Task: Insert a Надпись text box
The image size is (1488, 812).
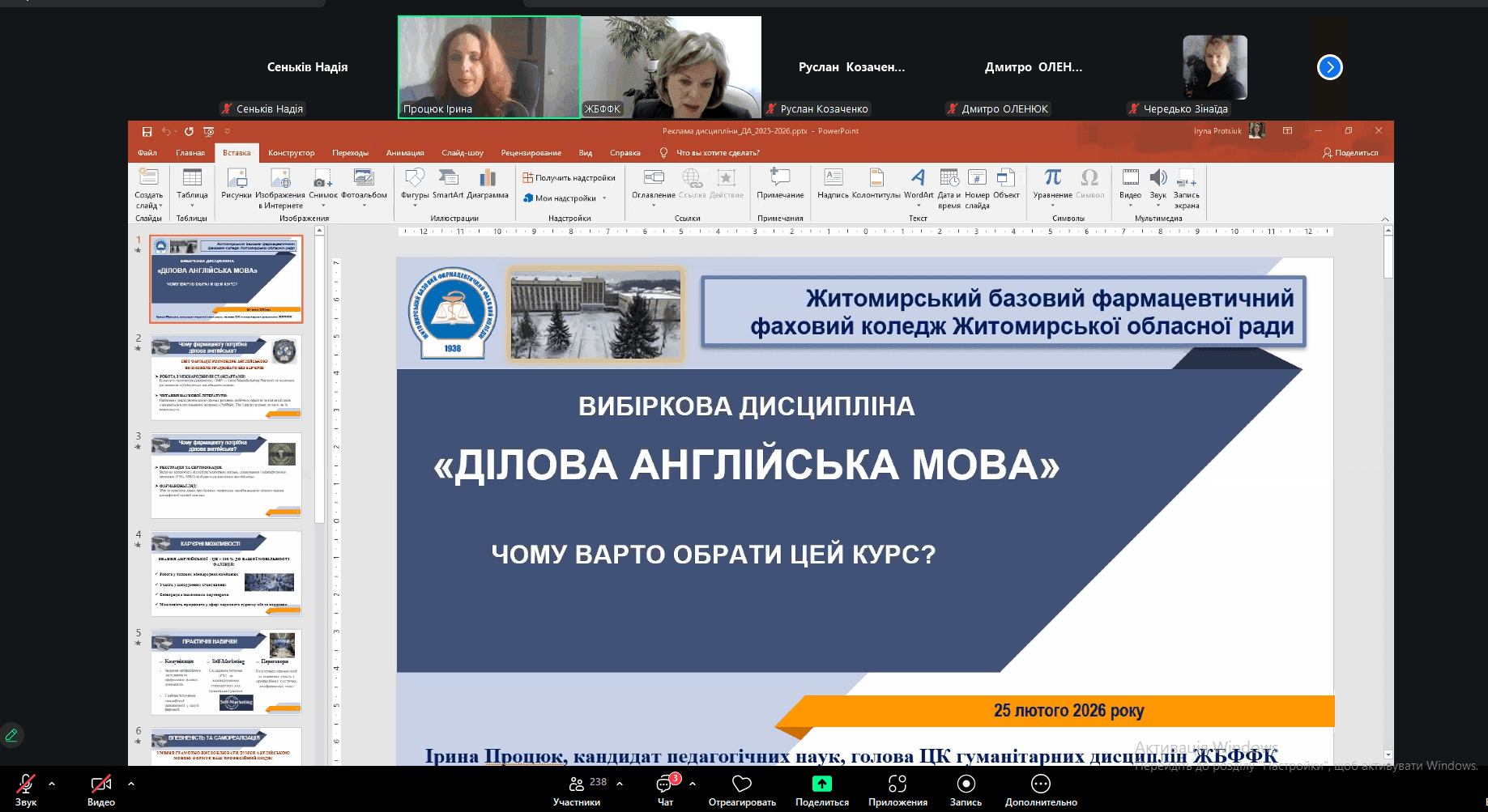Action: point(833,184)
